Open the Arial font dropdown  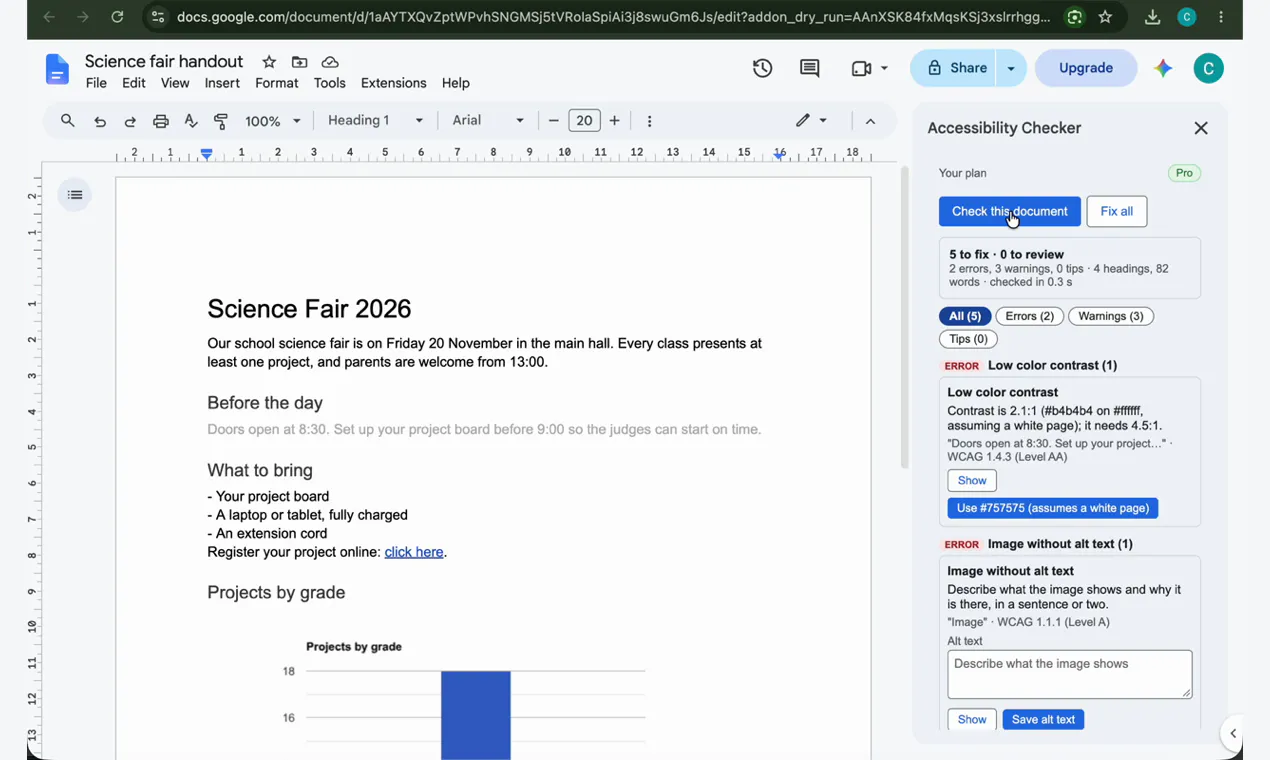(488, 121)
